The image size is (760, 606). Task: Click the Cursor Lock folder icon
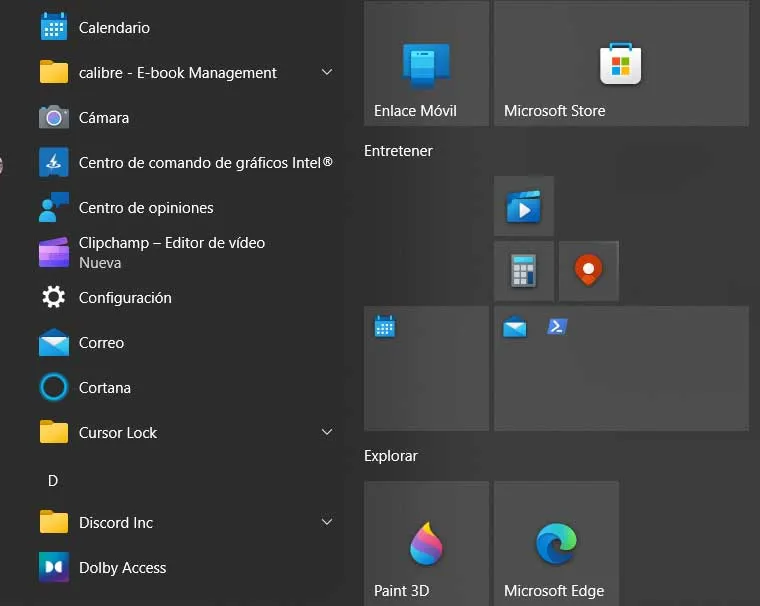(x=54, y=431)
